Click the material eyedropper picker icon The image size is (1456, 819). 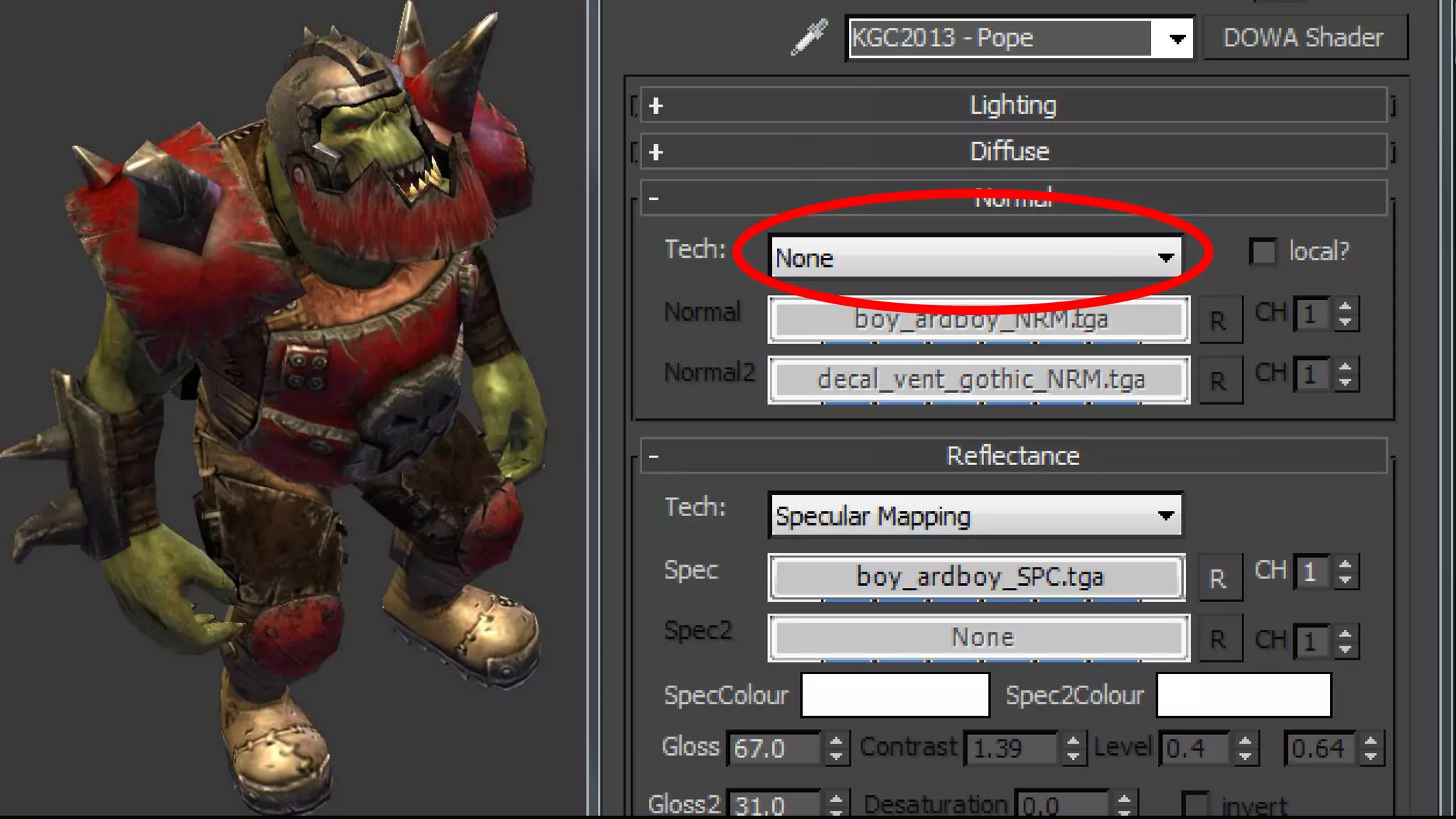pyautogui.click(x=809, y=37)
